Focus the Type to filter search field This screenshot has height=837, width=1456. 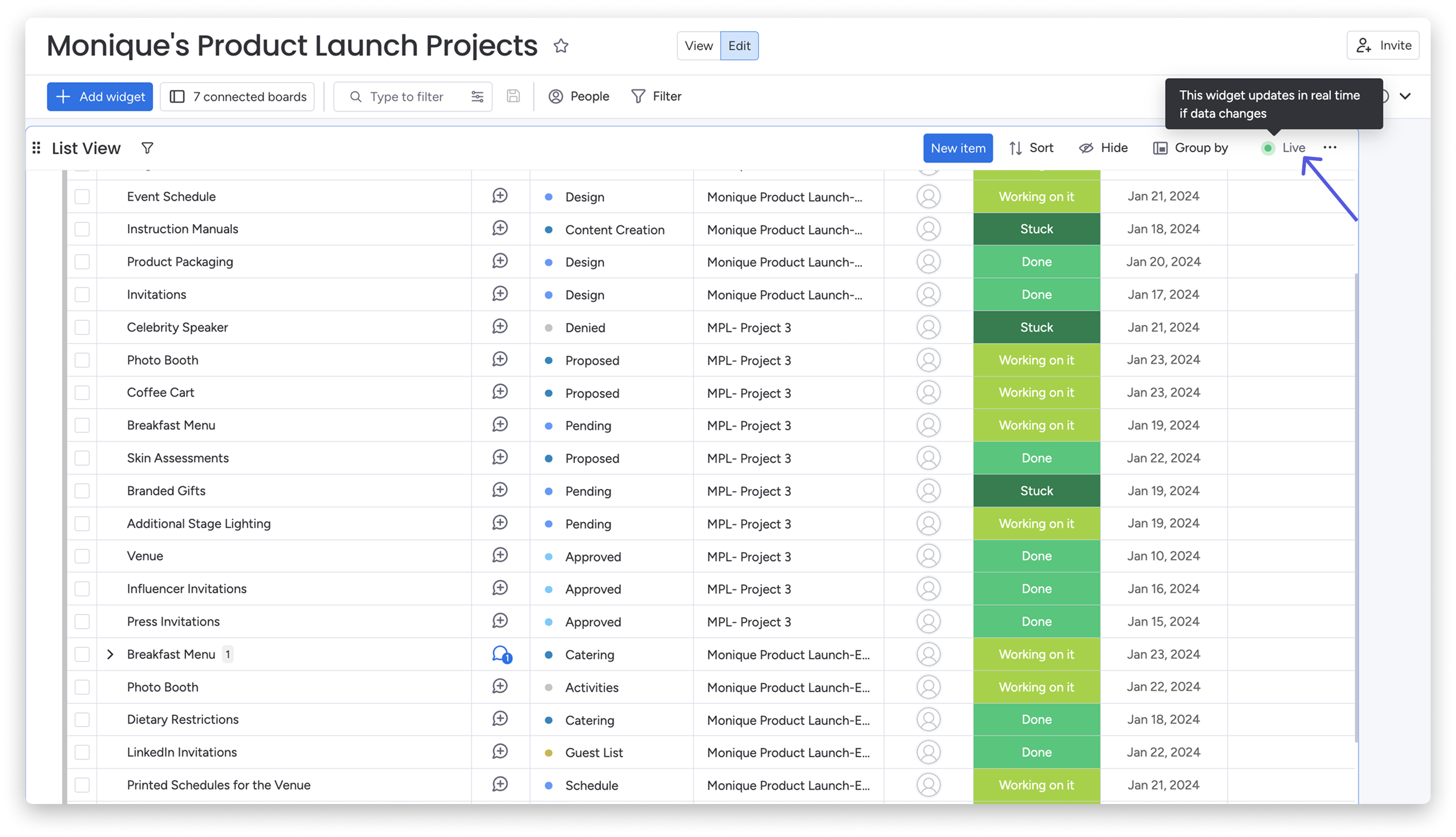point(412,96)
